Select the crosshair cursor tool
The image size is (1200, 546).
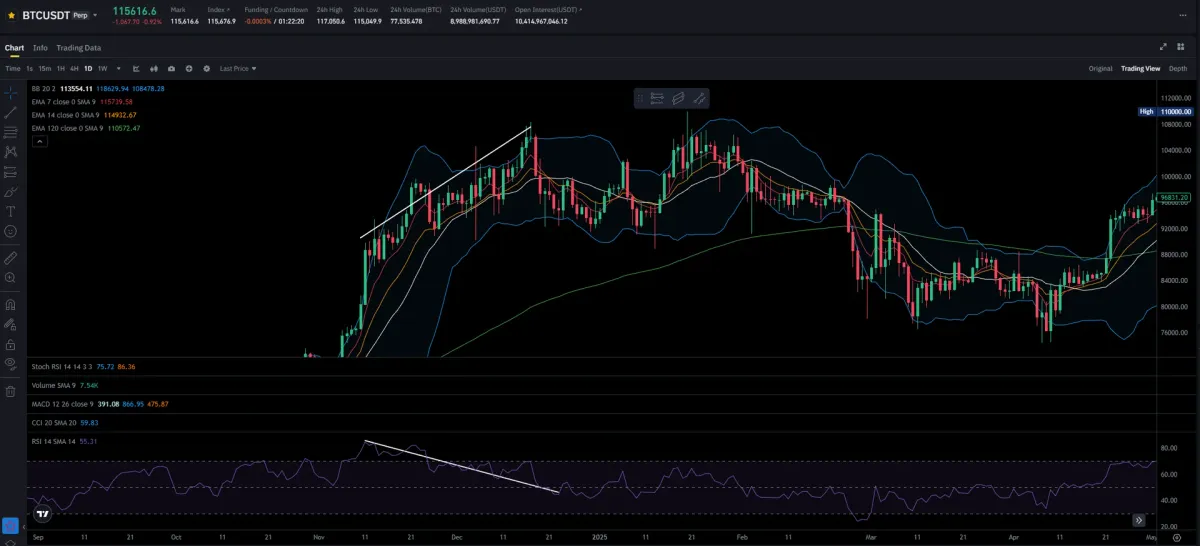pos(10,93)
